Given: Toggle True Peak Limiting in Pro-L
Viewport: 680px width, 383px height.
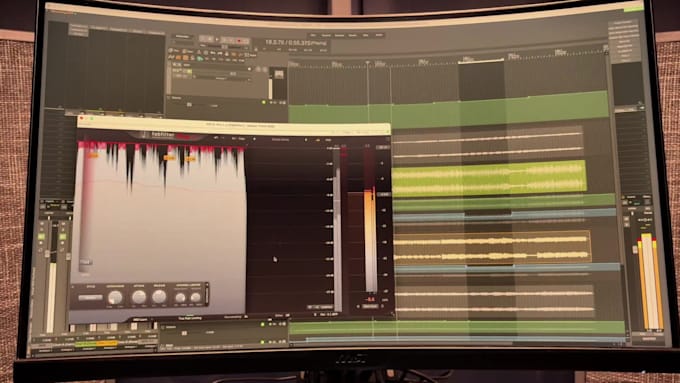Looking at the screenshot, I should click(190, 318).
